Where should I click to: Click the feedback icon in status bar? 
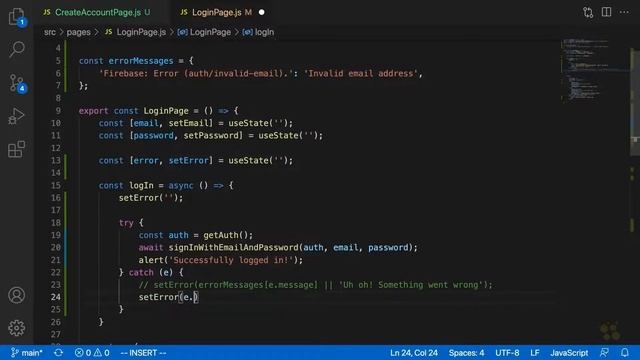coord(604,353)
